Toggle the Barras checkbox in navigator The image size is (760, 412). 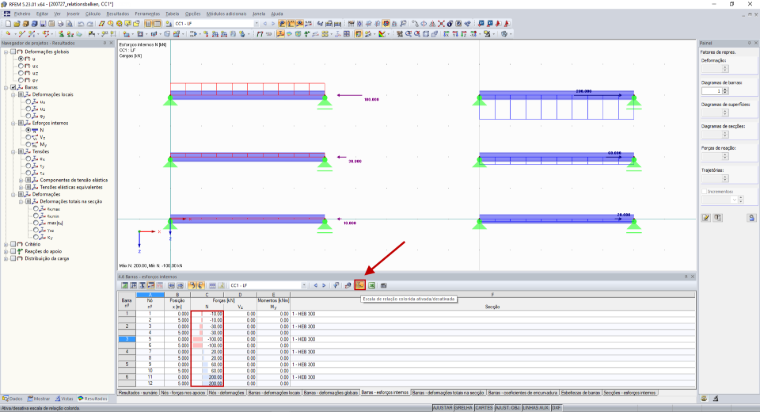coord(14,87)
